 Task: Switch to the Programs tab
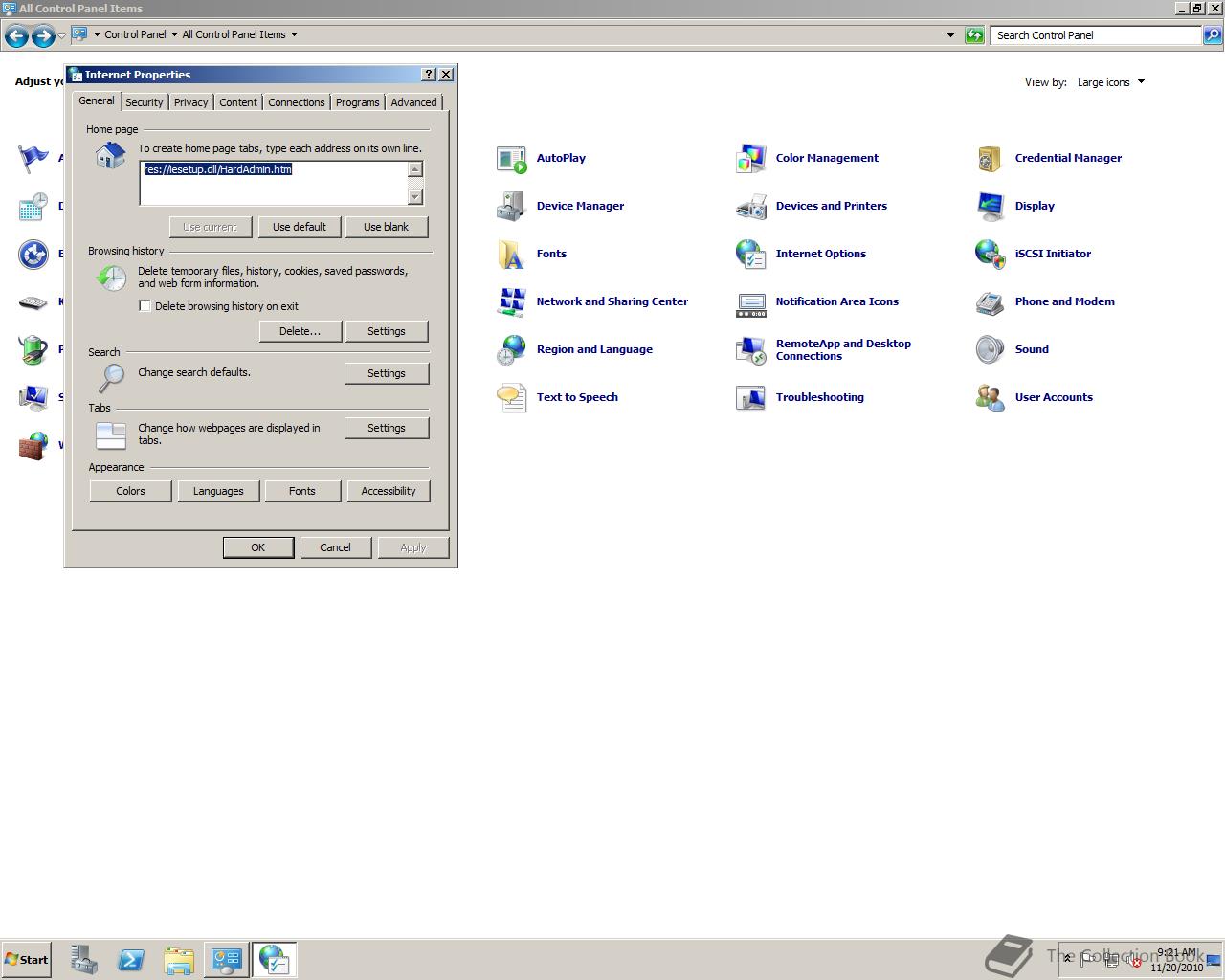coord(358,102)
